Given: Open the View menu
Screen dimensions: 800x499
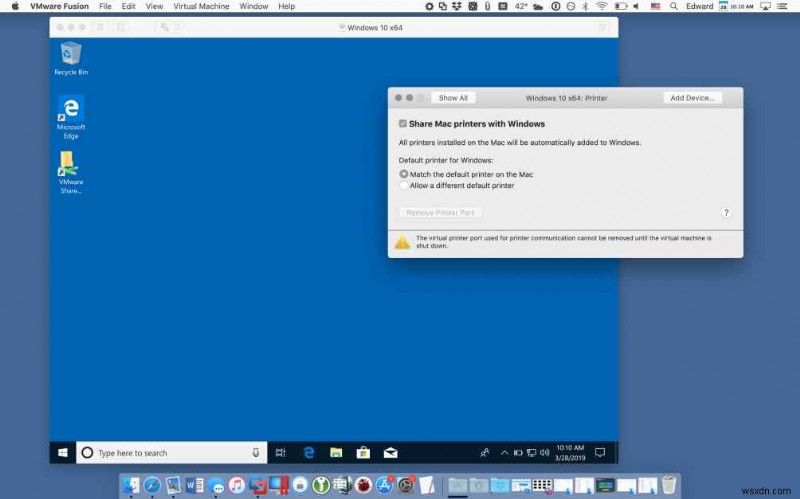Looking at the screenshot, I should pyautogui.click(x=155, y=6).
